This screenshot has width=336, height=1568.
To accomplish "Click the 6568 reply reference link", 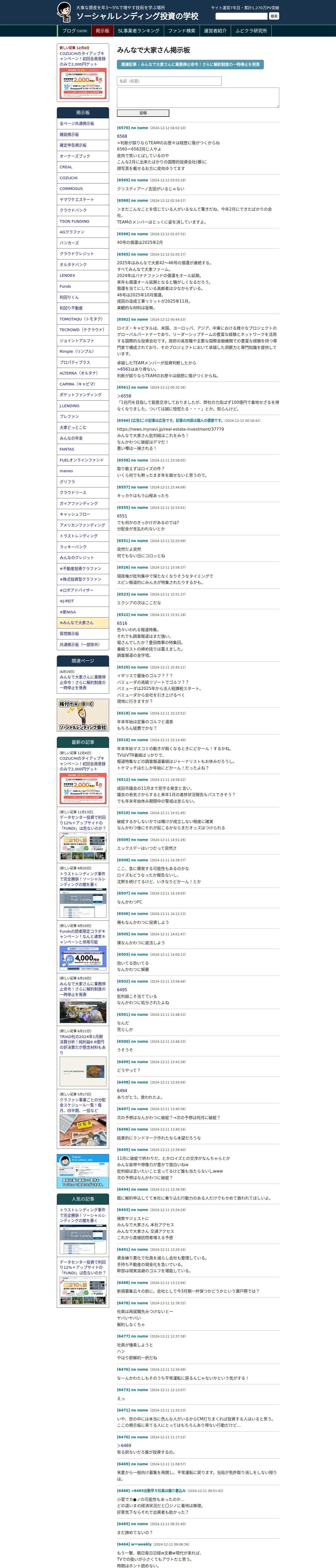I will point(122,136).
